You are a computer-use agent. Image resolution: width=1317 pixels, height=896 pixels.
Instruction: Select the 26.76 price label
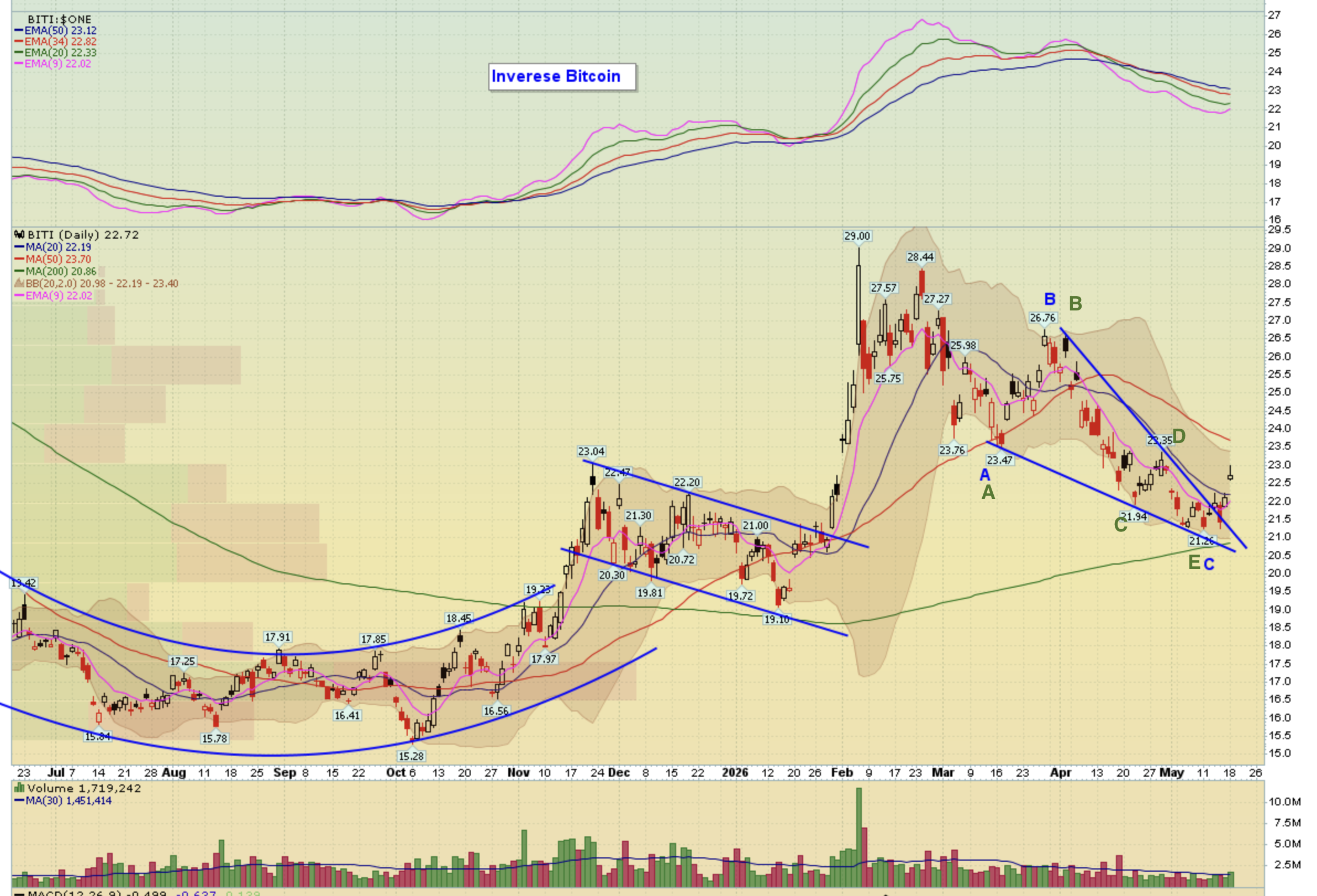1043,318
